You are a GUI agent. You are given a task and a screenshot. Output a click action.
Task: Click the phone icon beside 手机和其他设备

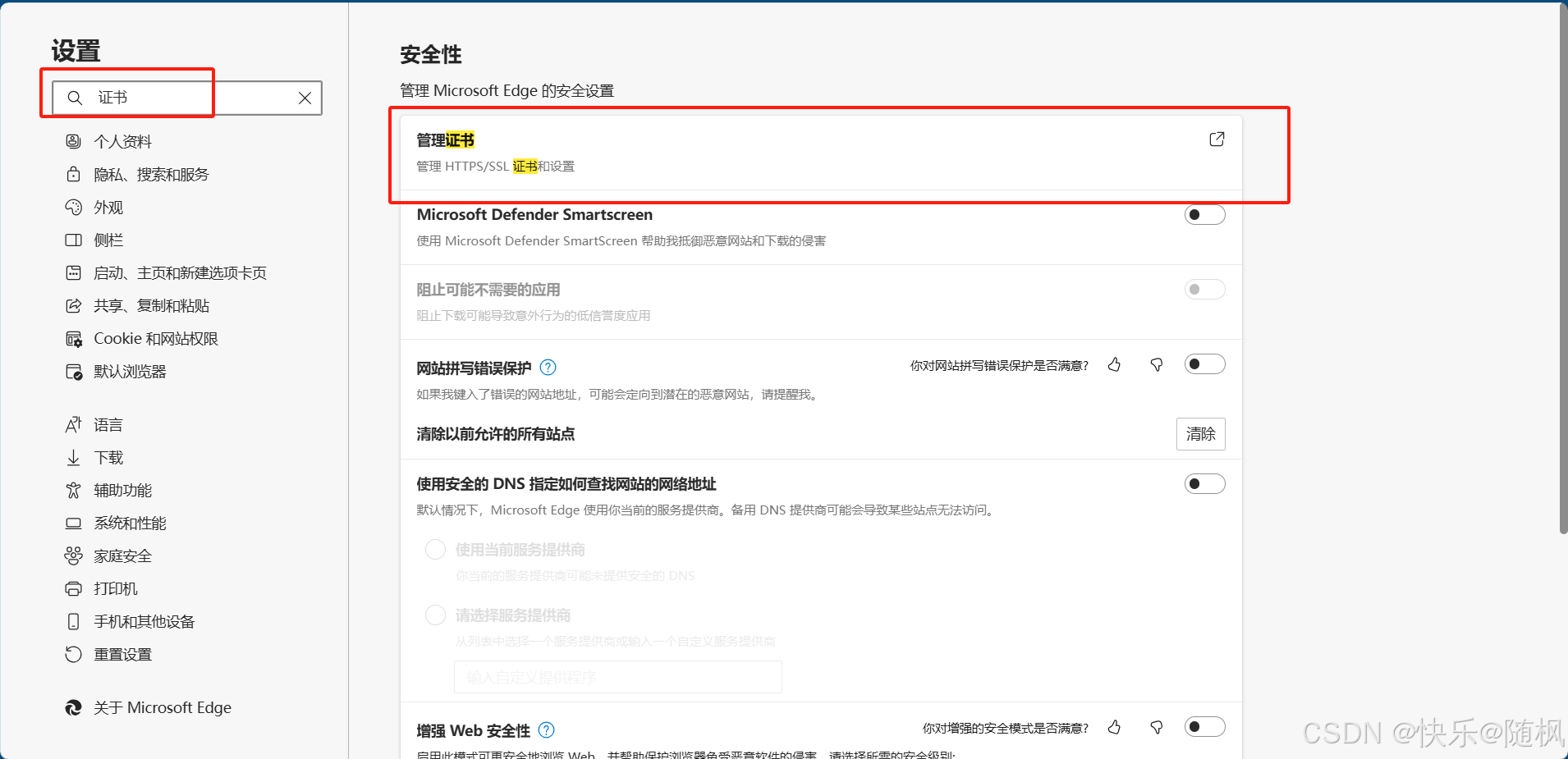point(73,622)
